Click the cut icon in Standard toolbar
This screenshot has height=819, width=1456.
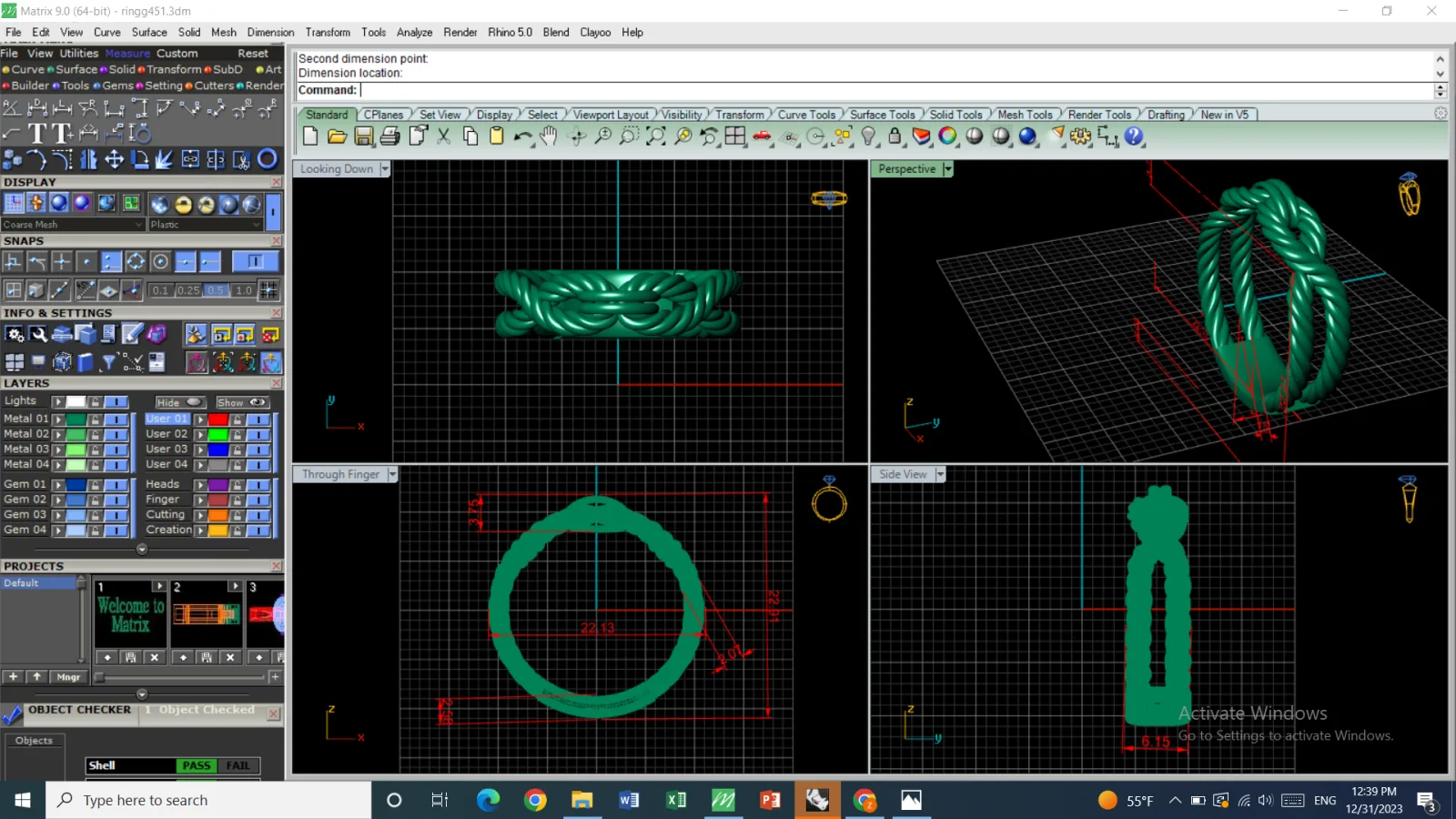coord(443,136)
